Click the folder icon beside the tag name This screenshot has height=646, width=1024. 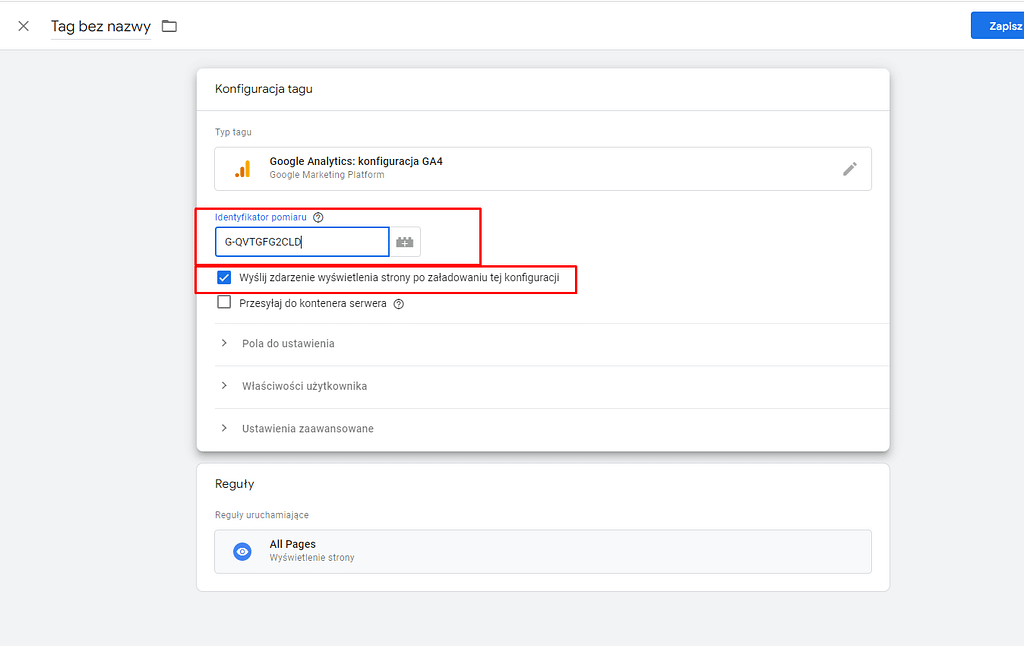(x=169, y=26)
